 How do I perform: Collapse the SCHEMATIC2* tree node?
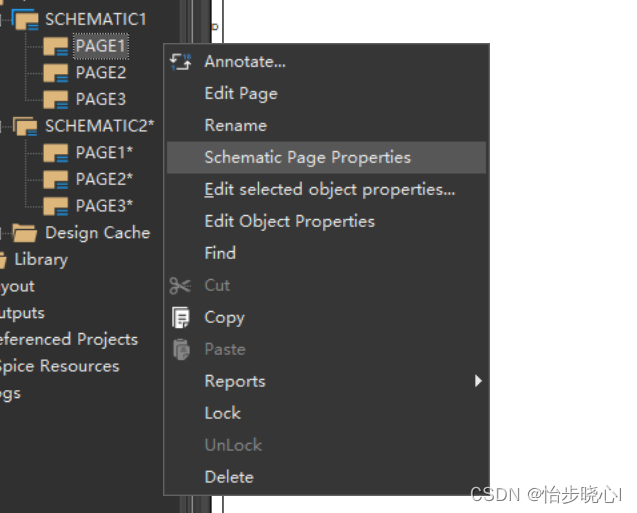[4, 125]
